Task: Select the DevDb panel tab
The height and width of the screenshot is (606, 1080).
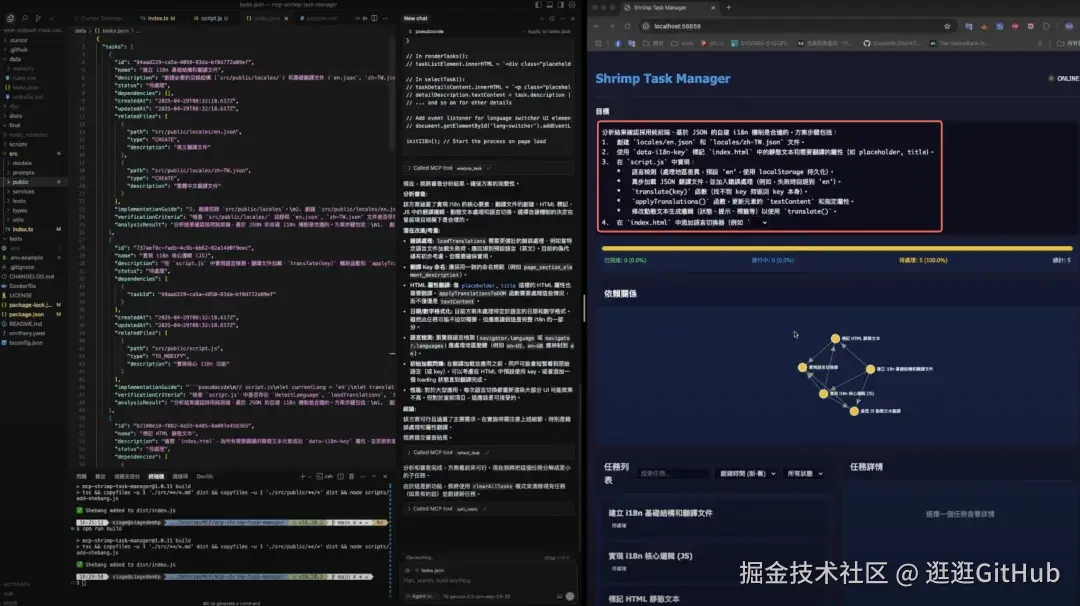Action: [205, 477]
